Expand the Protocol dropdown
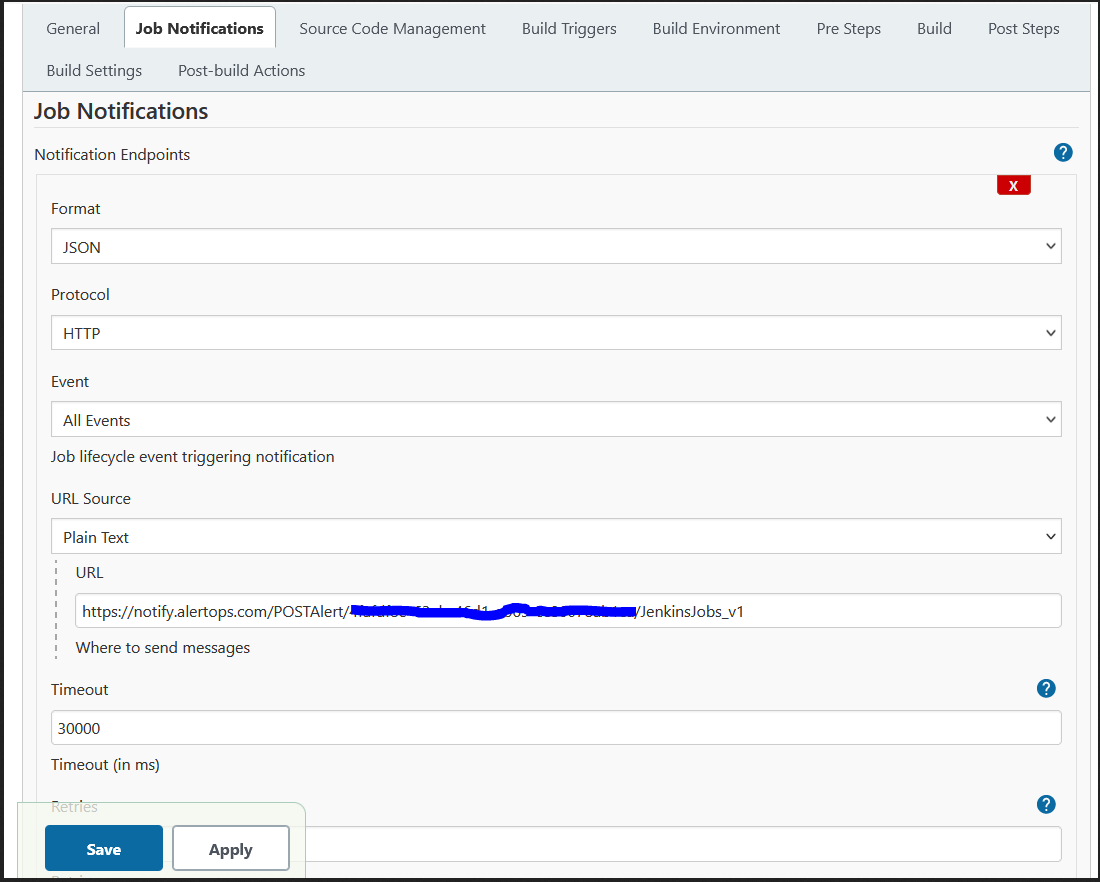 pos(556,333)
